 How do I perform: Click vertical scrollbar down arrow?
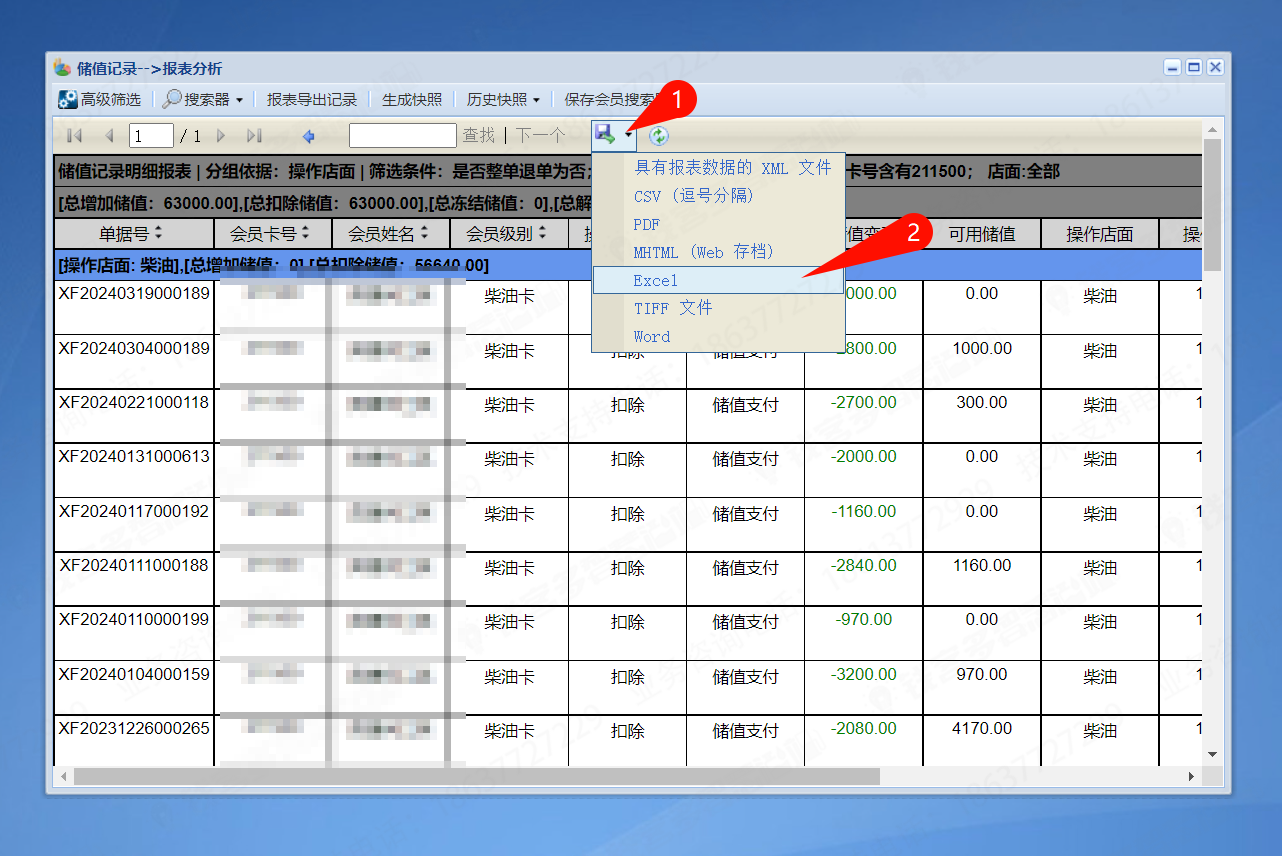point(1213,755)
